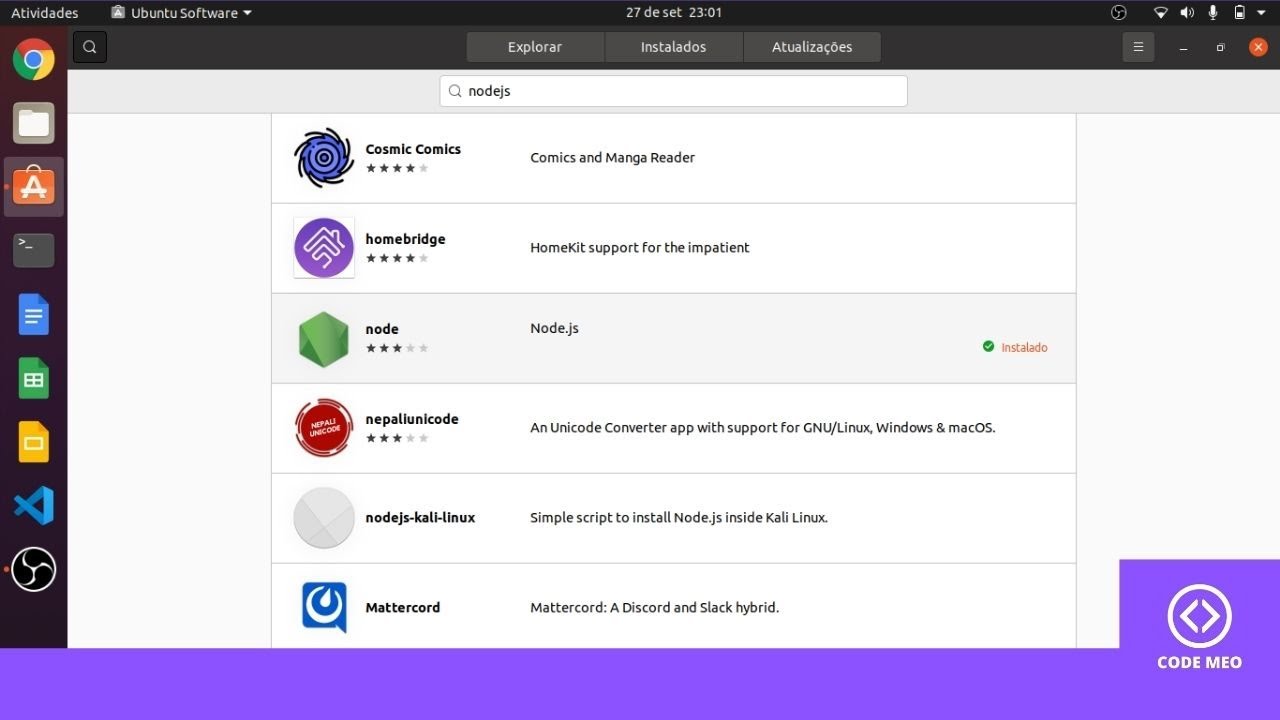Open the nodejs-kali-linux result
Viewport: 1280px width, 720px height.
420,518
